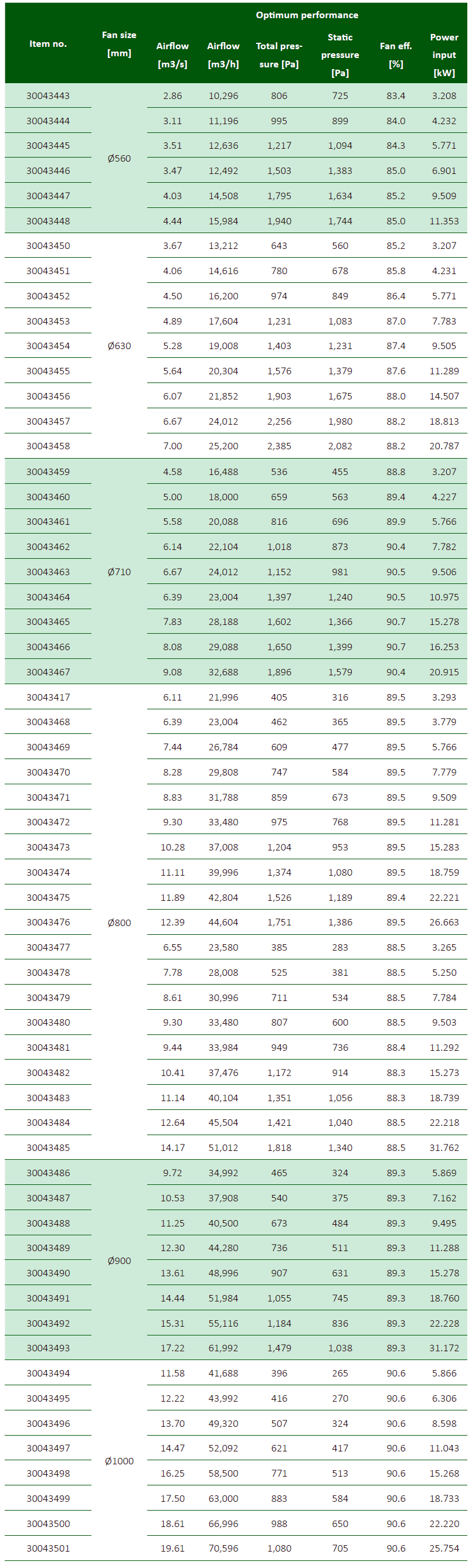The image size is (472, 1568).
Task: Click item number 30043417
Action: click(x=48, y=697)
